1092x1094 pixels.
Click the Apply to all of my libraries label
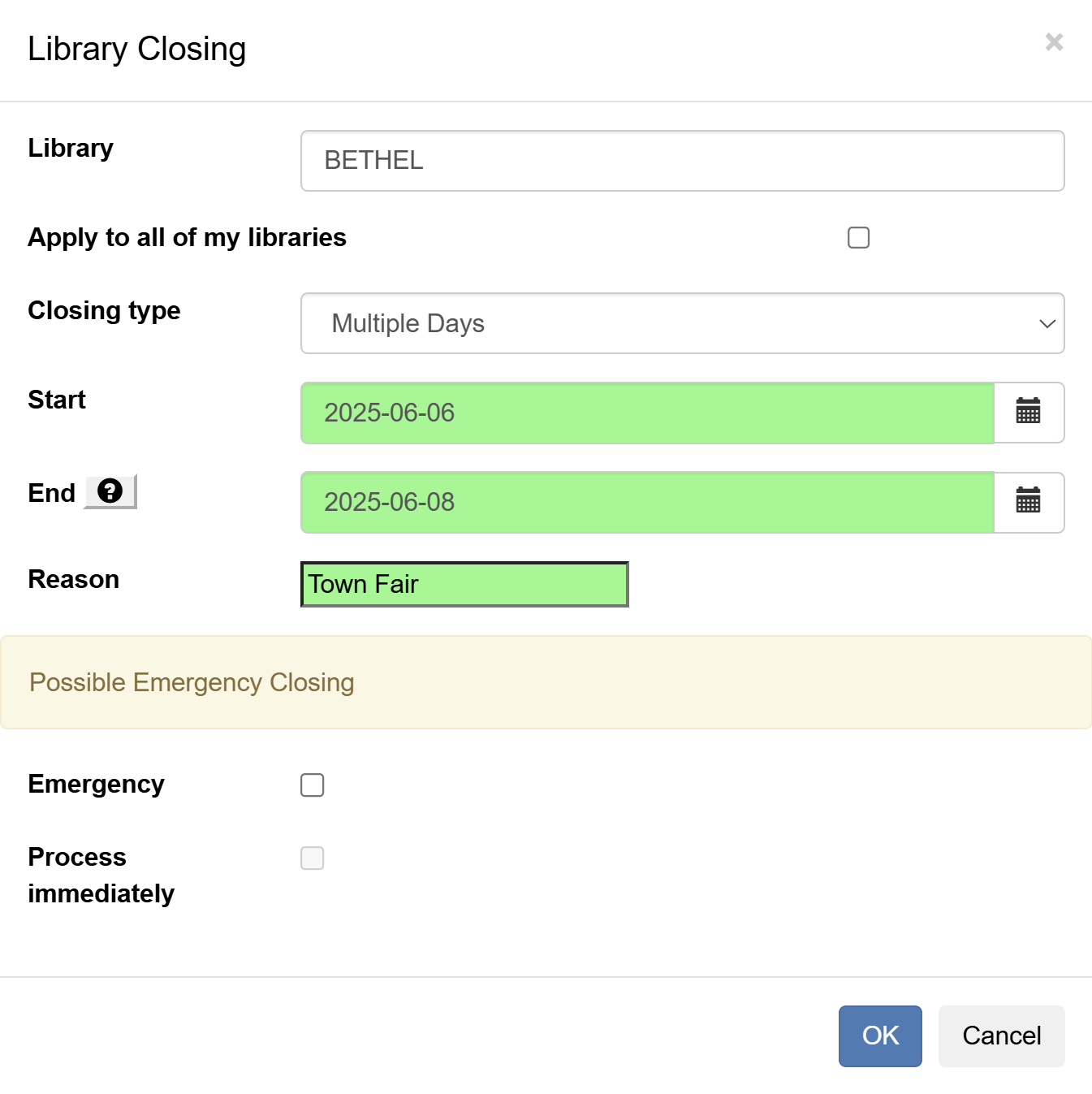(187, 237)
